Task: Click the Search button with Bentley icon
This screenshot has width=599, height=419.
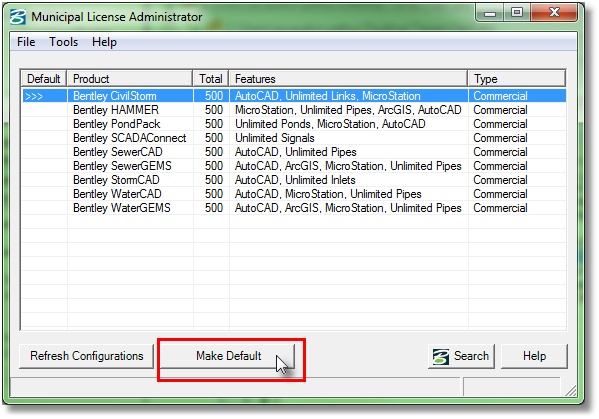Action: click(461, 356)
